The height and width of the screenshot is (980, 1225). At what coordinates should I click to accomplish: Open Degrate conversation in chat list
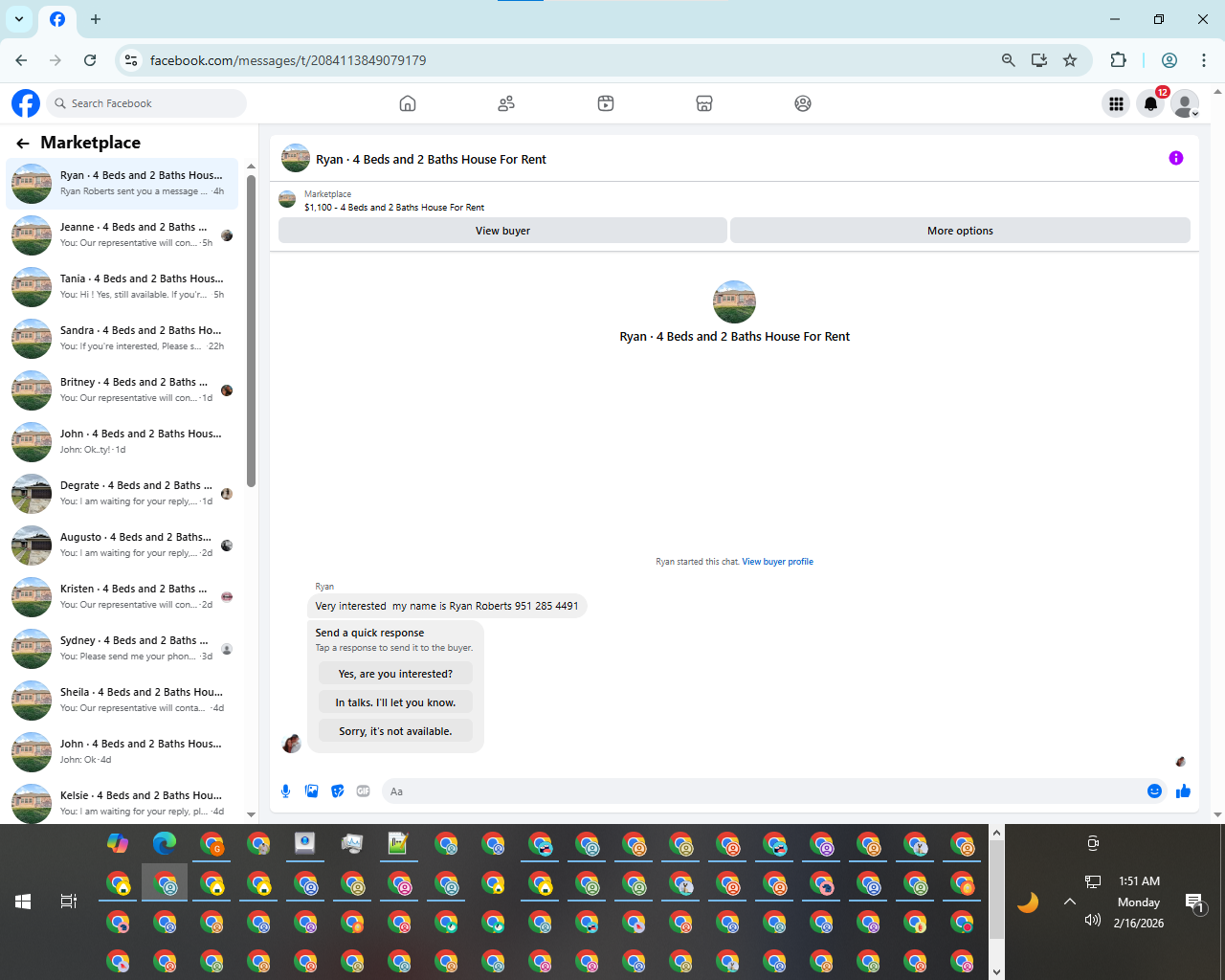pos(122,493)
